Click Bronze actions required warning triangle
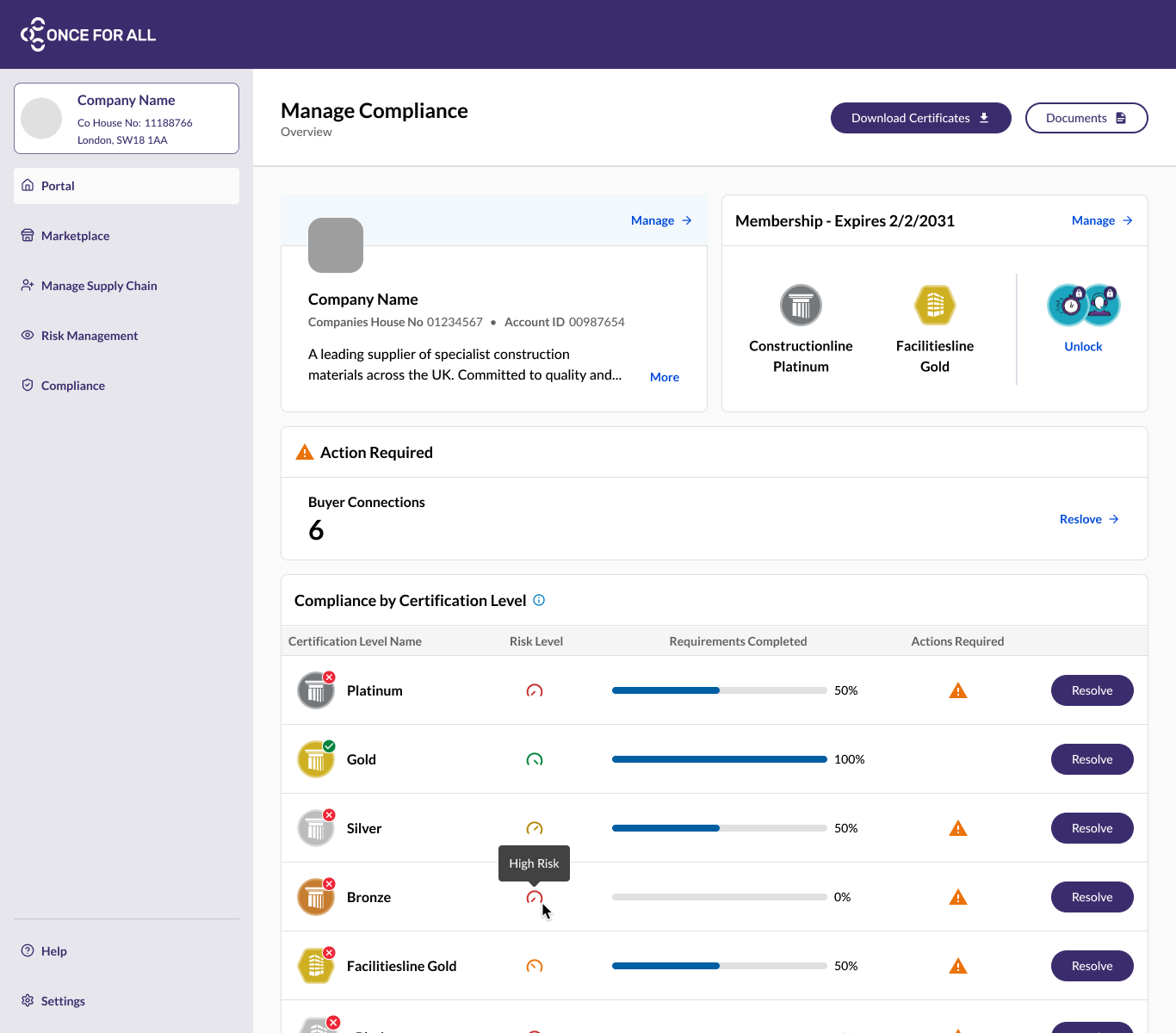Viewport: 1176px width, 1033px height. pyautogui.click(x=958, y=897)
